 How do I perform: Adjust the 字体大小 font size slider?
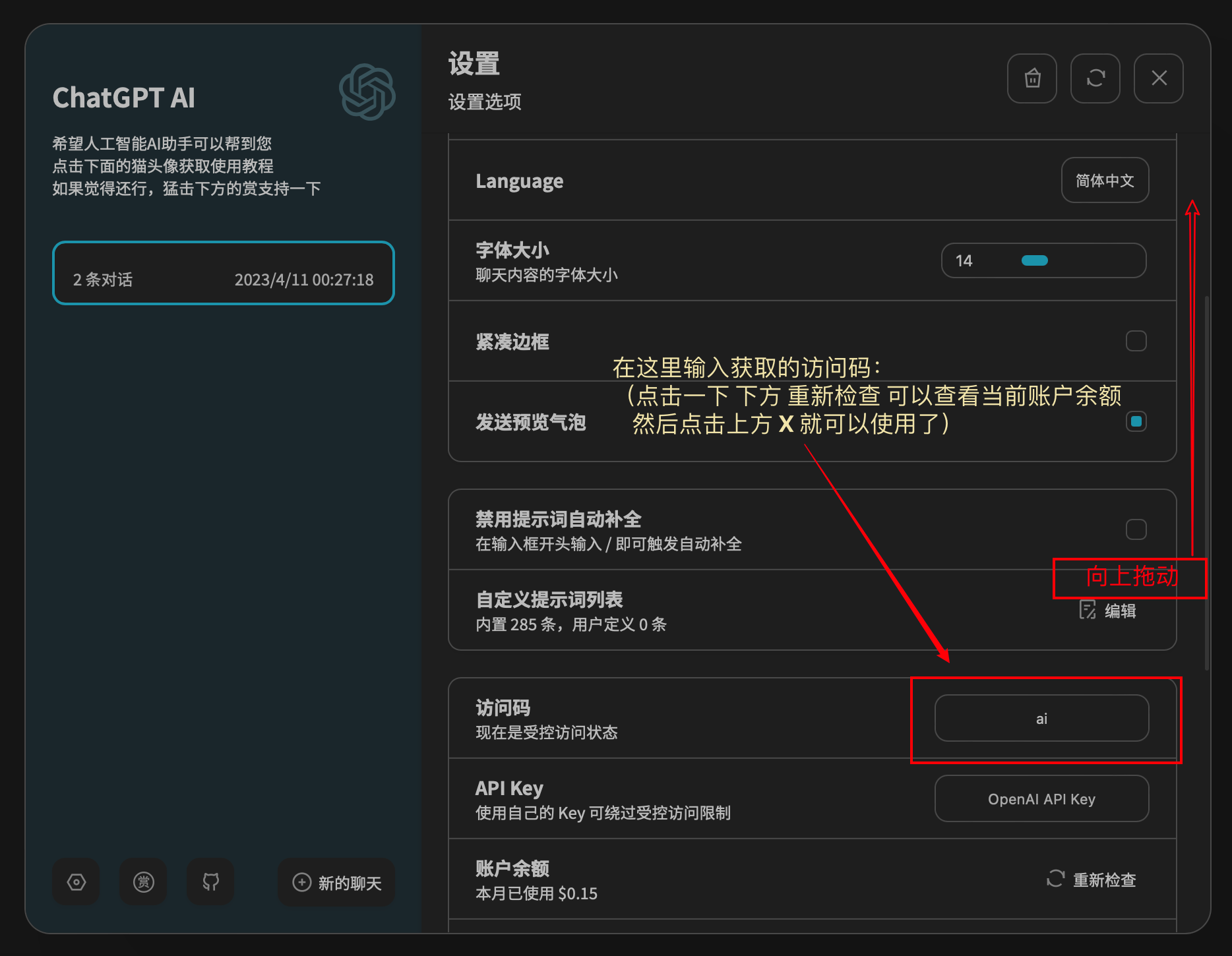pyautogui.click(x=1043, y=260)
